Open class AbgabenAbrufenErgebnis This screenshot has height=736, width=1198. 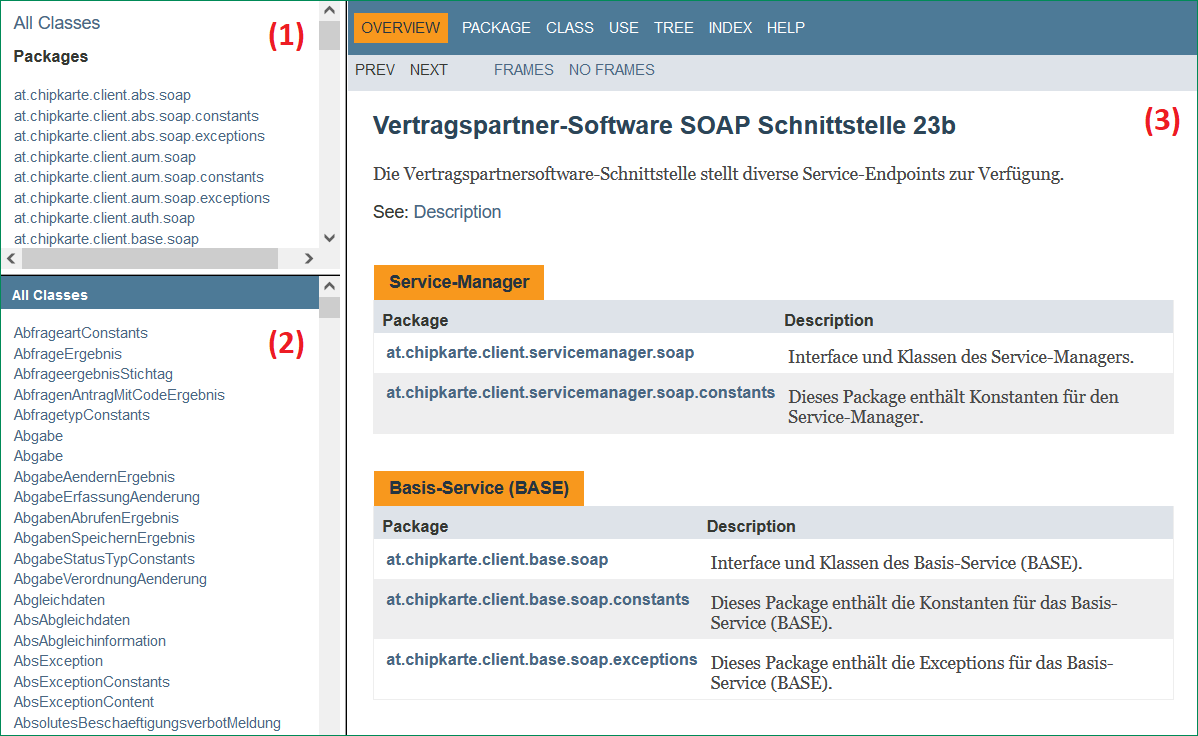click(96, 517)
